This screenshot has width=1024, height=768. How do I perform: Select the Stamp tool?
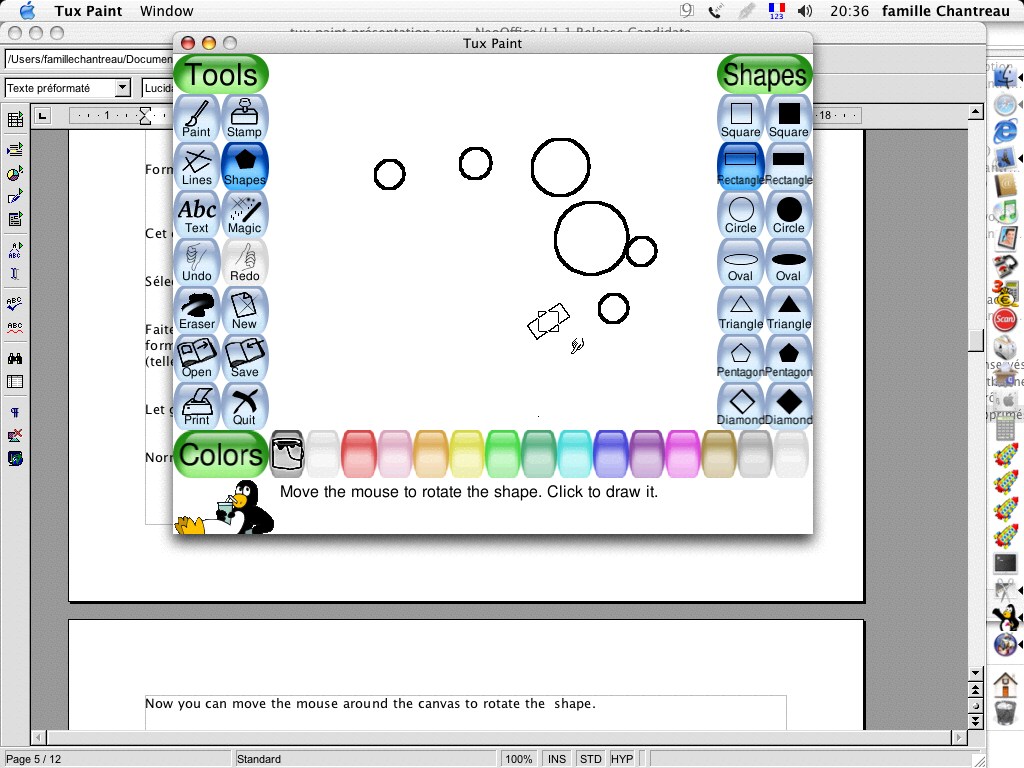click(x=244, y=118)
